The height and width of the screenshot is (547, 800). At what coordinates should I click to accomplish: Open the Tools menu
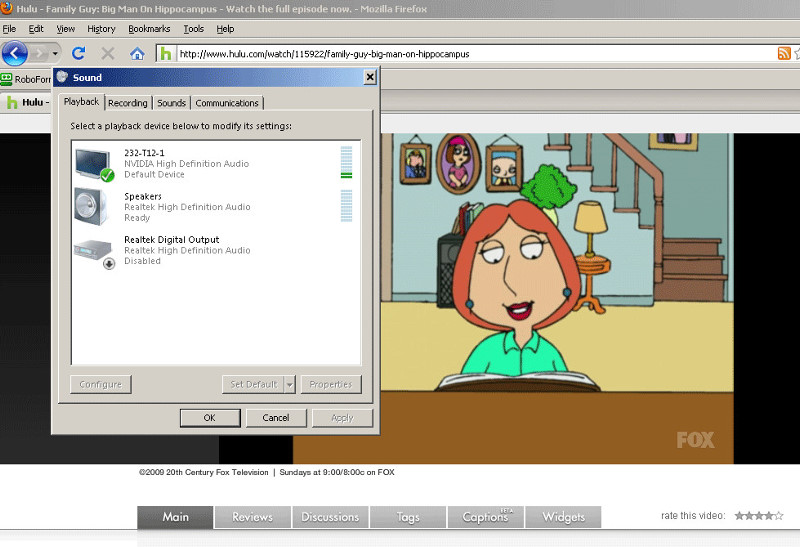pos(194,29)
